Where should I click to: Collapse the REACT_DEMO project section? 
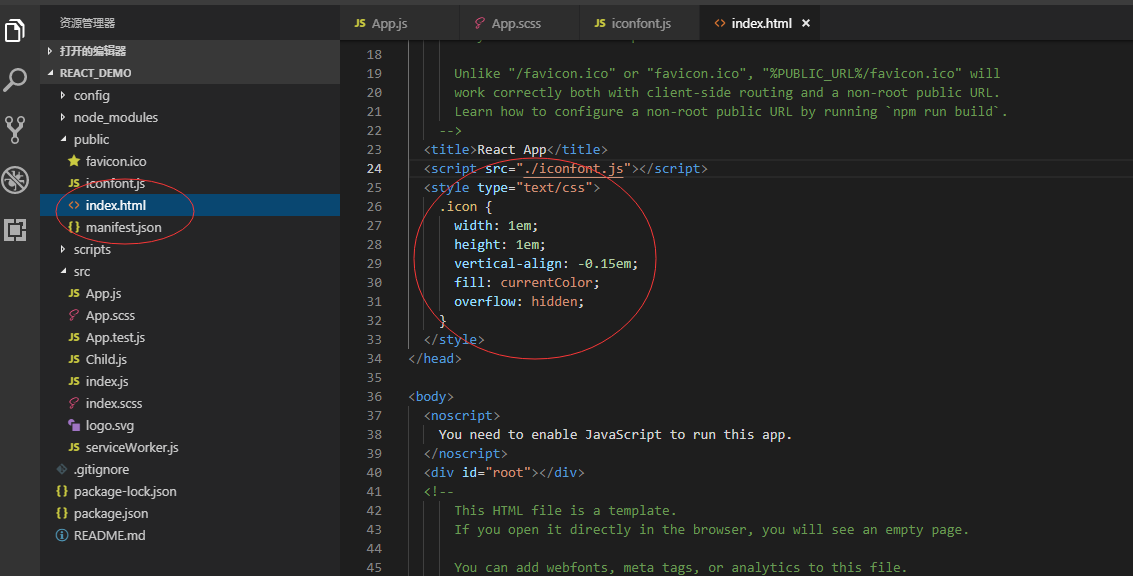coord(95,73)
